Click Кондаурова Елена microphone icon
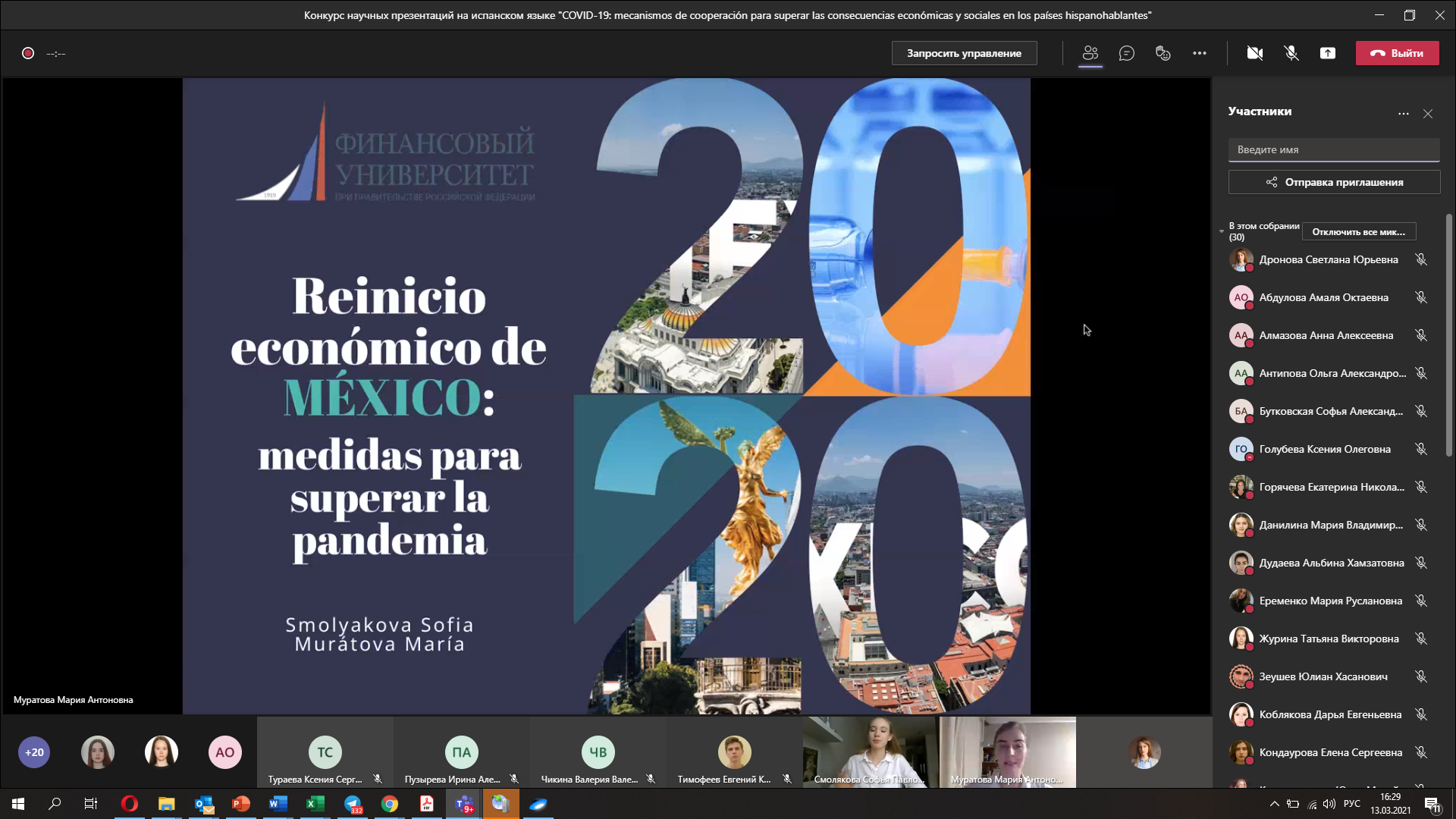 coord(1421,752)
